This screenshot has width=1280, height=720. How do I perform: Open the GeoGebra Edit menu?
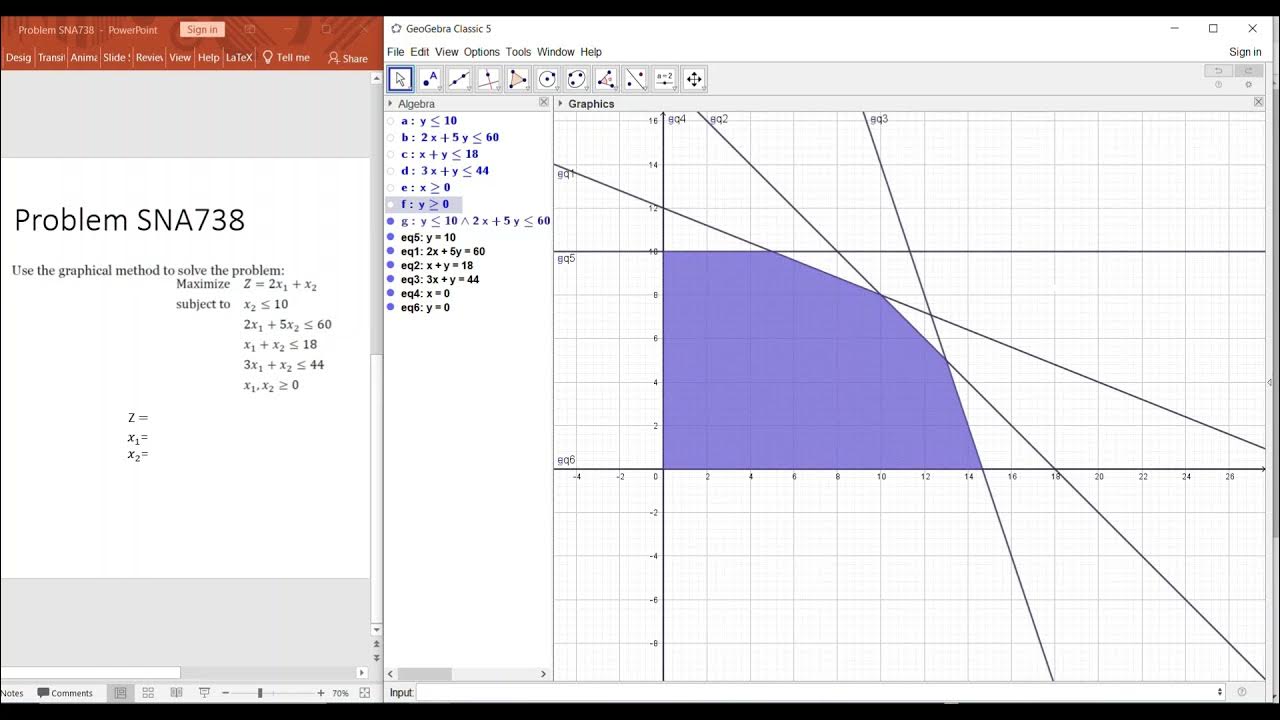click(420, 52)
